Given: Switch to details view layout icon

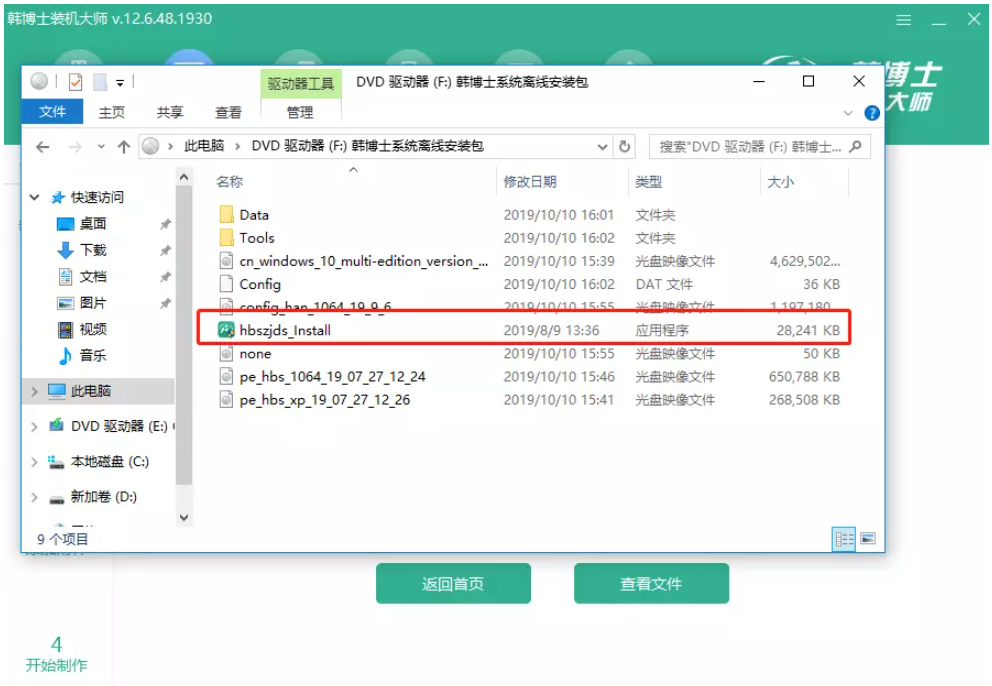Looking at the screenshot, I should click(x=844, y=539).
